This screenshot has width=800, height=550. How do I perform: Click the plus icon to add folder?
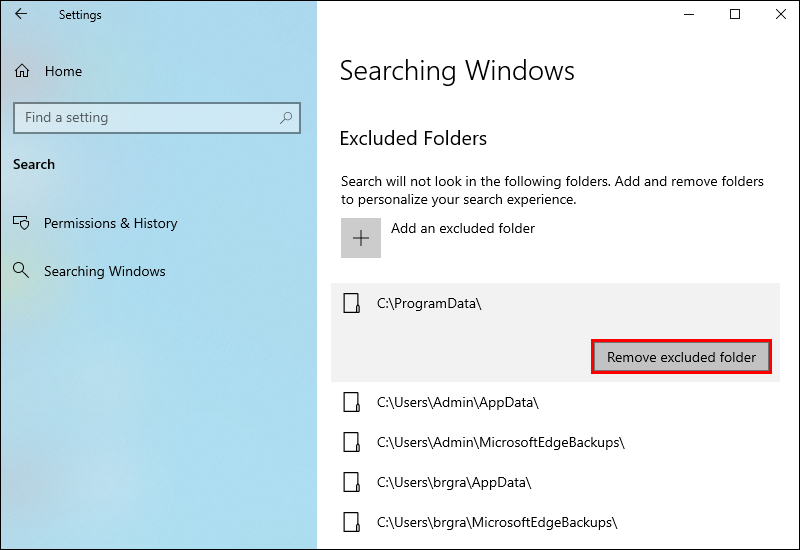click(x=361, y=238)
